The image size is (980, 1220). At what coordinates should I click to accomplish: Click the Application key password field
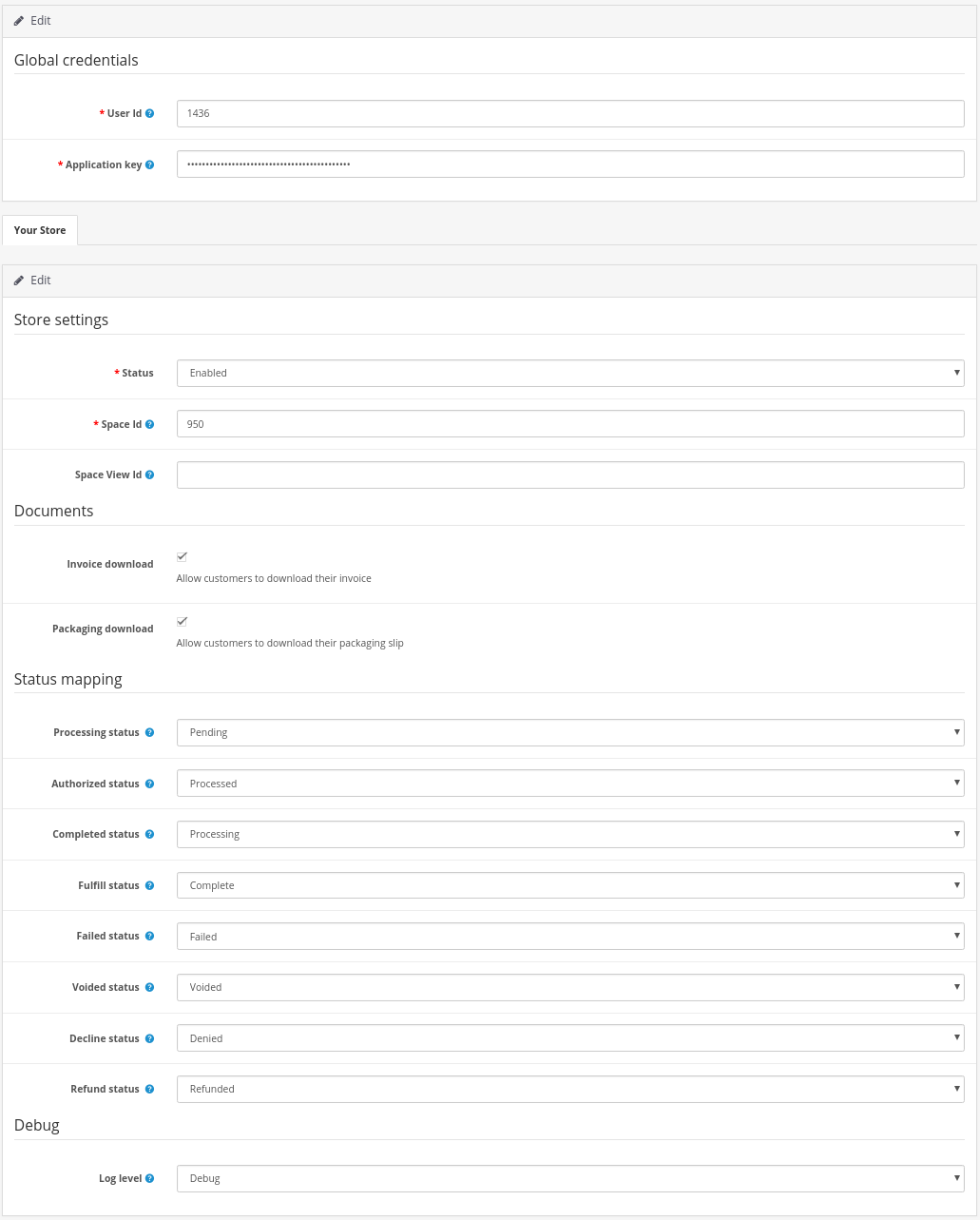tap(570, 165)
